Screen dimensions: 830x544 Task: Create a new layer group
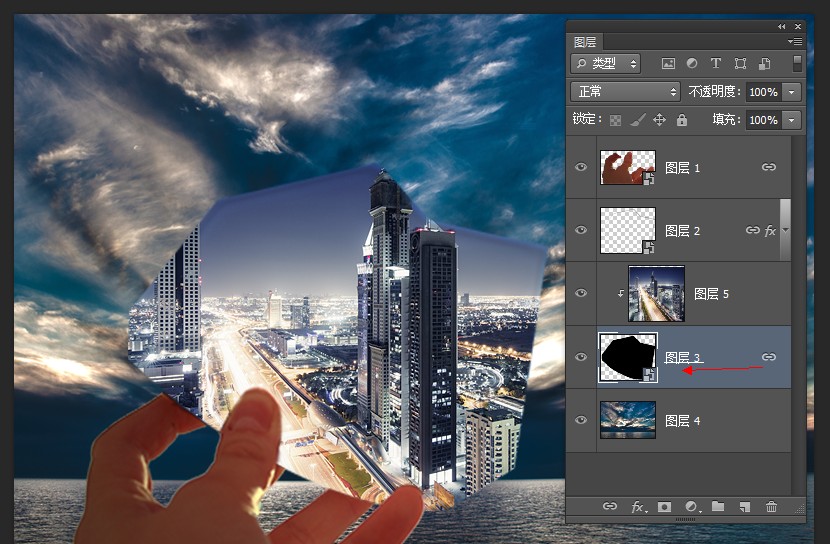click(x=718, y=506)
